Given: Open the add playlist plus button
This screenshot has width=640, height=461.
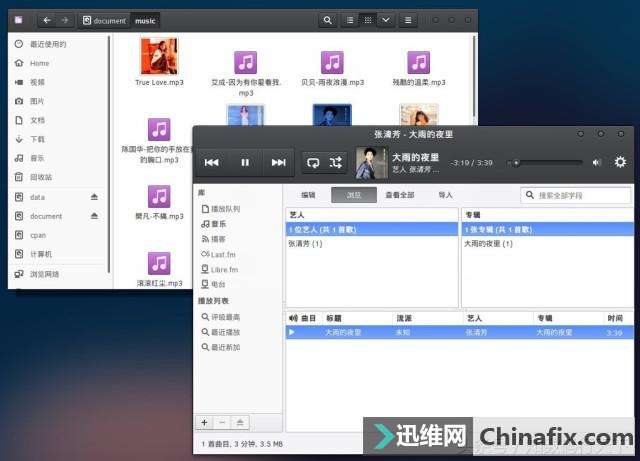Looking at the screenshot, I should [x=204, y=423].
